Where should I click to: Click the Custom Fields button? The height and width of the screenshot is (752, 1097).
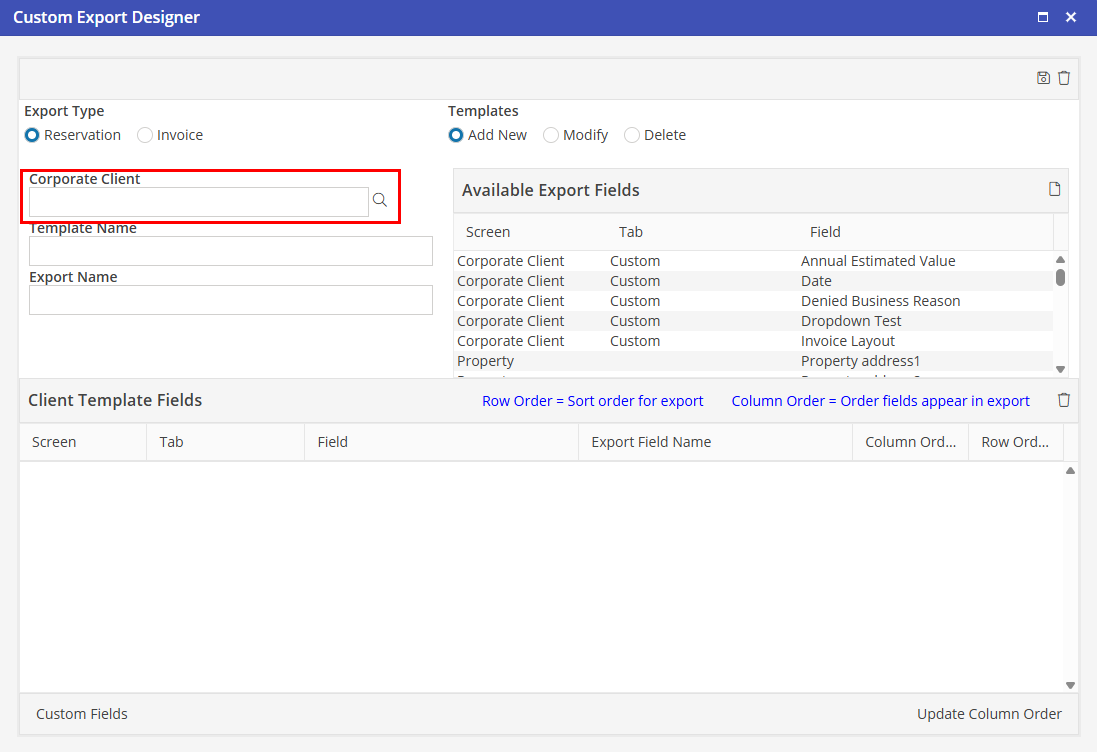pyautogui.click(x=82, y=714)
